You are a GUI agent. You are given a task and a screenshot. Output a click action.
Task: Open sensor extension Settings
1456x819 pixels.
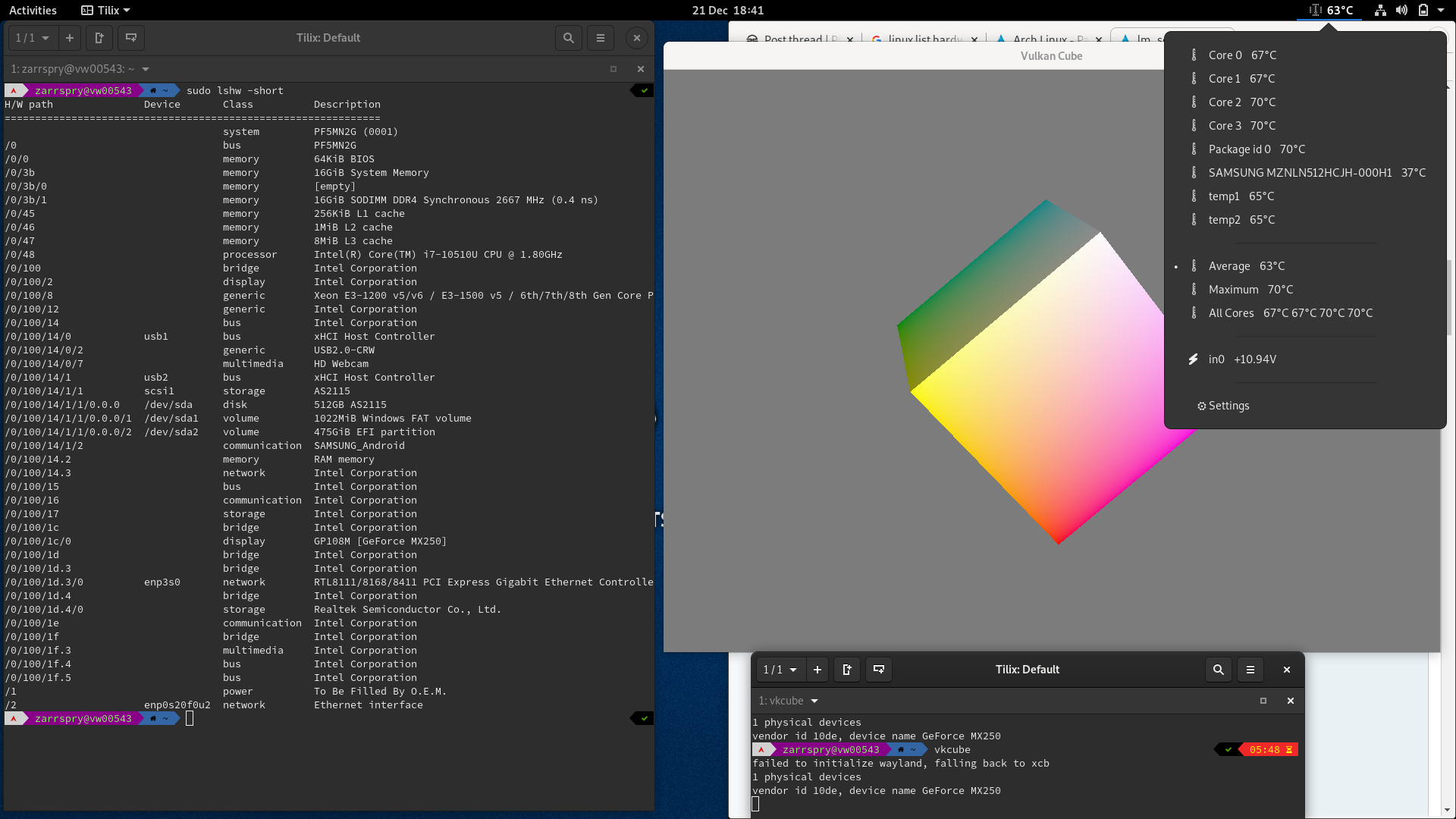[1304, 406]
